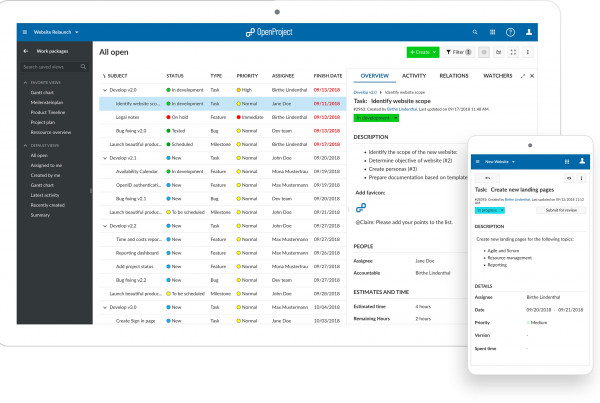The height and width of the screenshot is (403, 600).
Task: Open the Ressource overview view
Action: pyautogui.click(x=51, y=132)
